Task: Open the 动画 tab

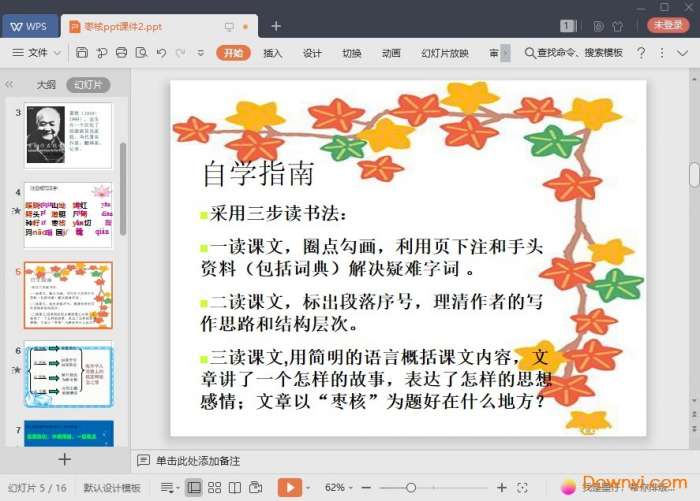Action: pyautogui.click(x=391, y=53)
